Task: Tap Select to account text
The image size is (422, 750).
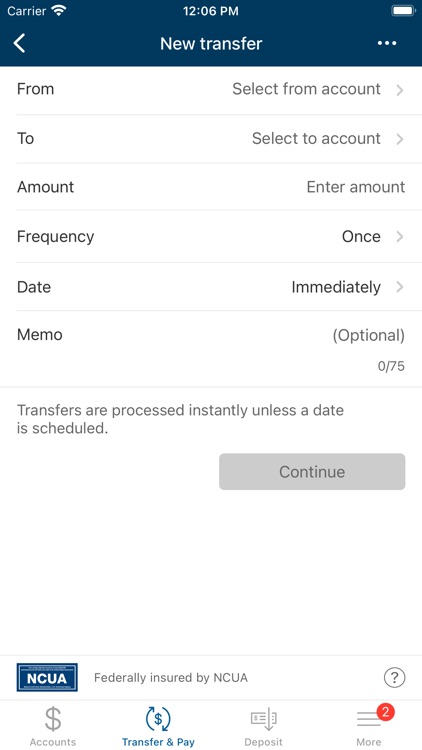Action: 316,139
